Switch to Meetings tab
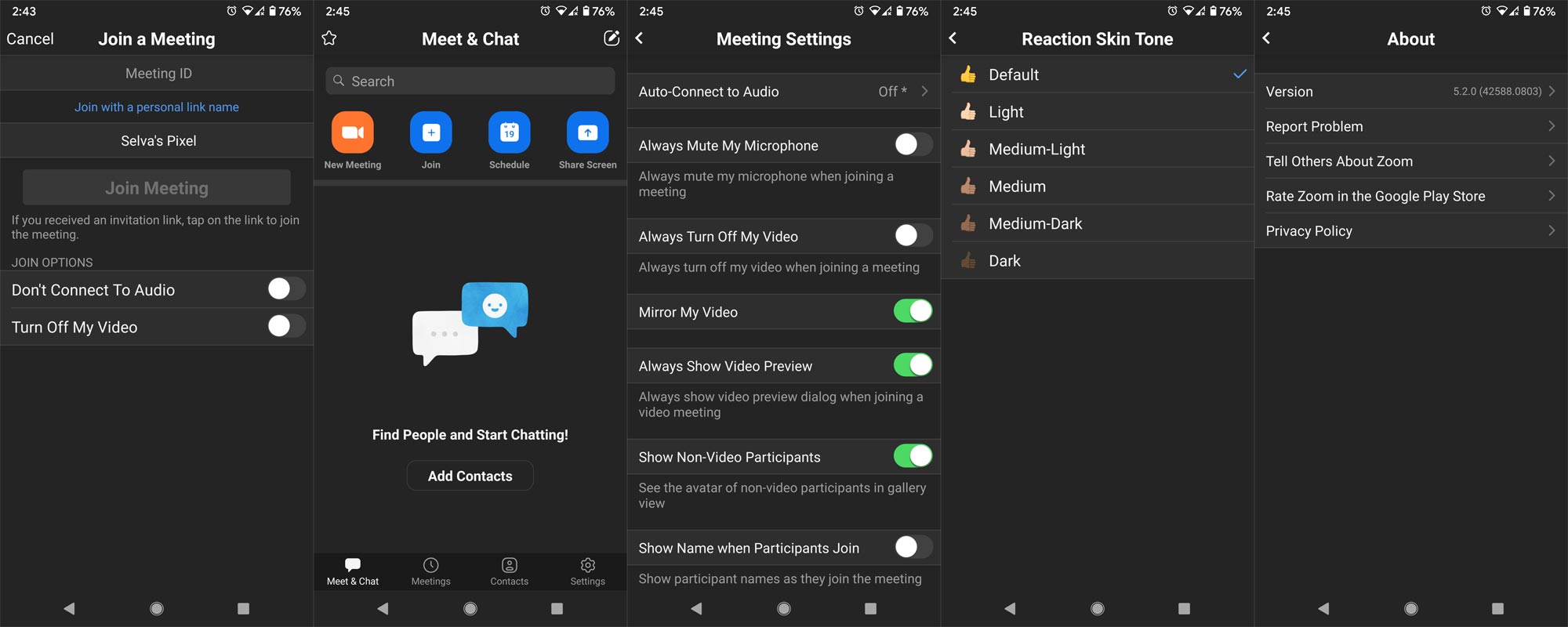This screenshot has height=627, width=1568. click(x=431, y=571)
